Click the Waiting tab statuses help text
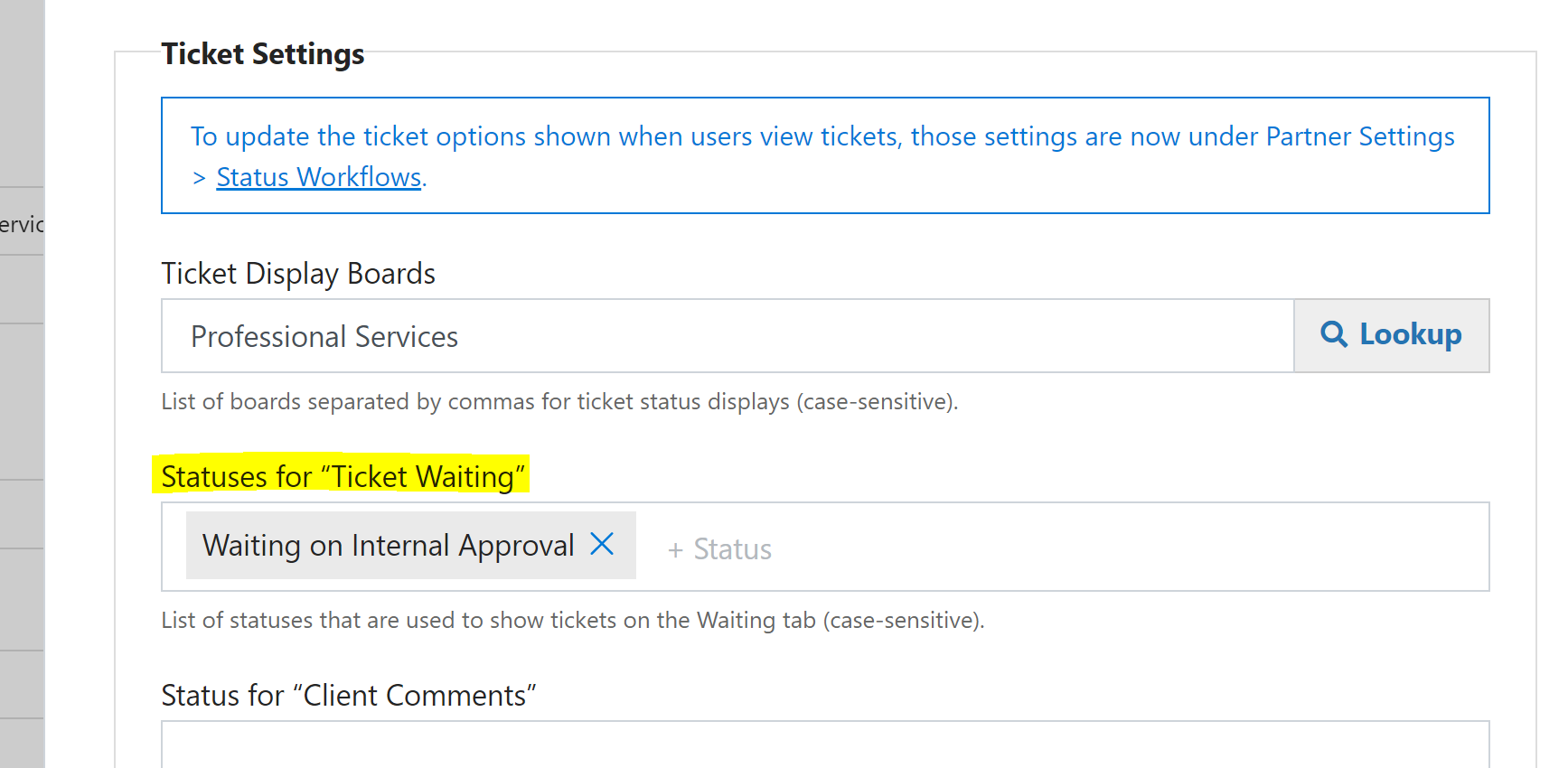 [x=573, y=621]
